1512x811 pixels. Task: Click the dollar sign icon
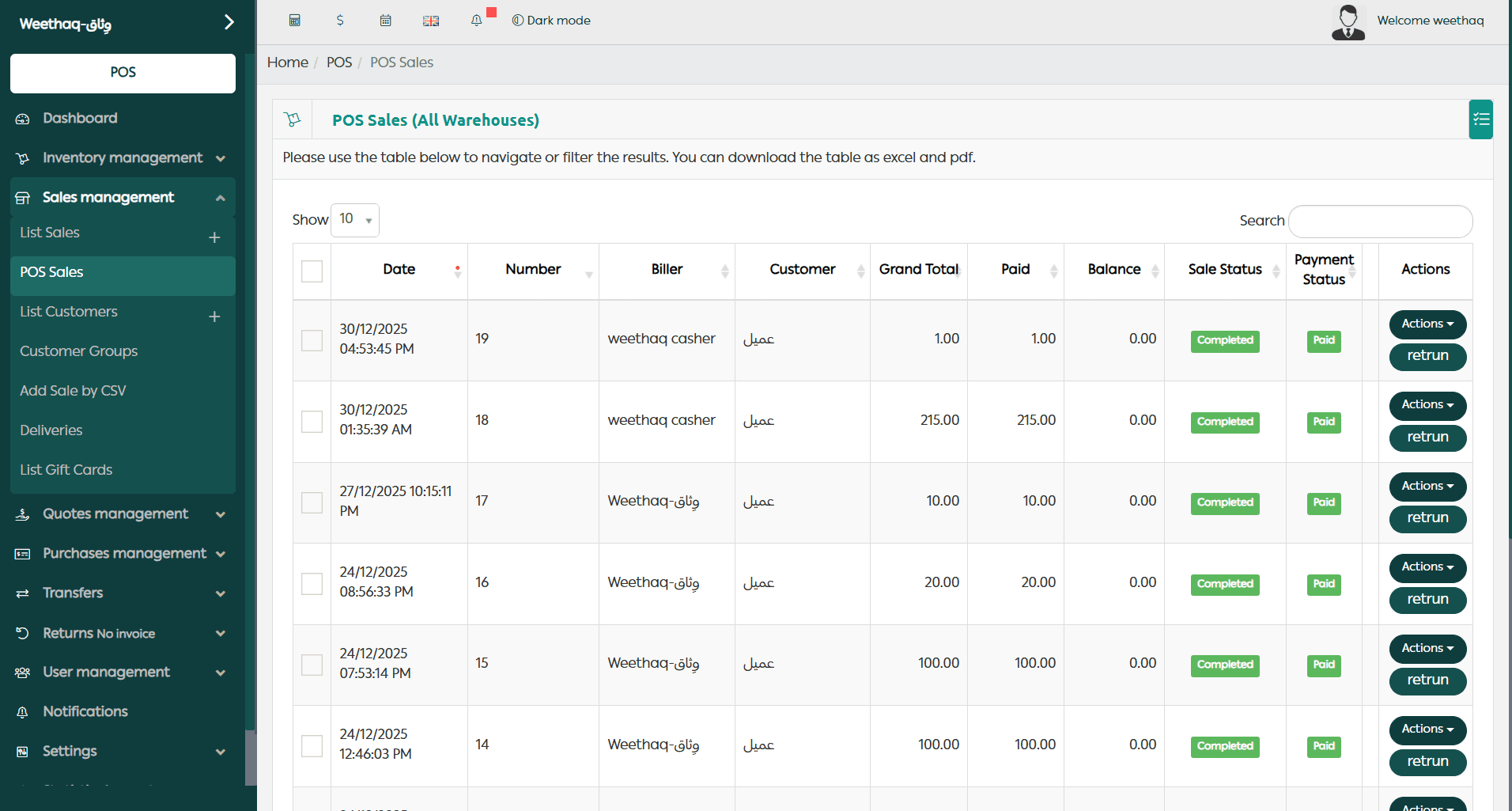click(x=340, y=21)
